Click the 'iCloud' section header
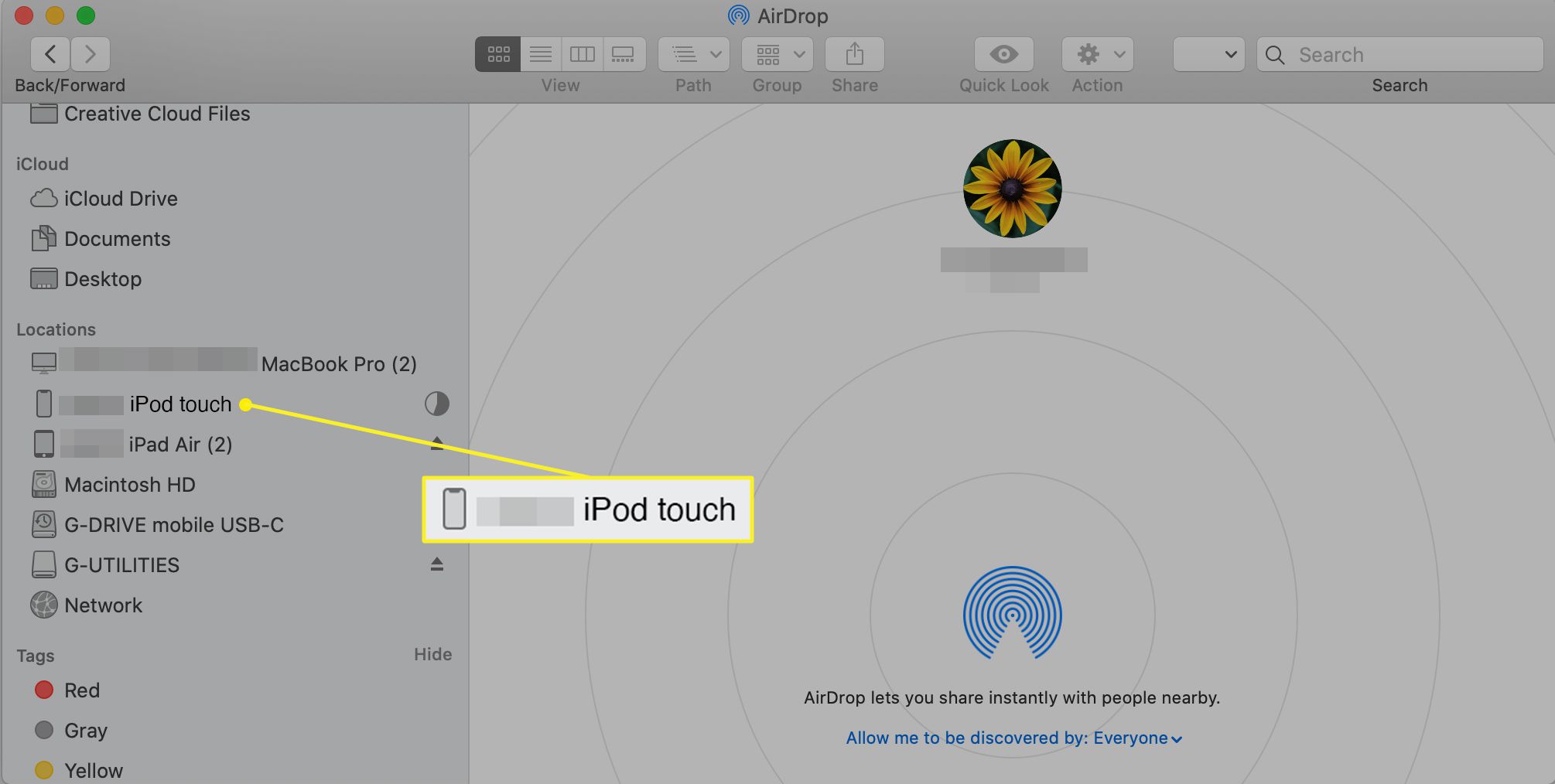The height and width of the screenshot is (784, 1555). point(42,164)
